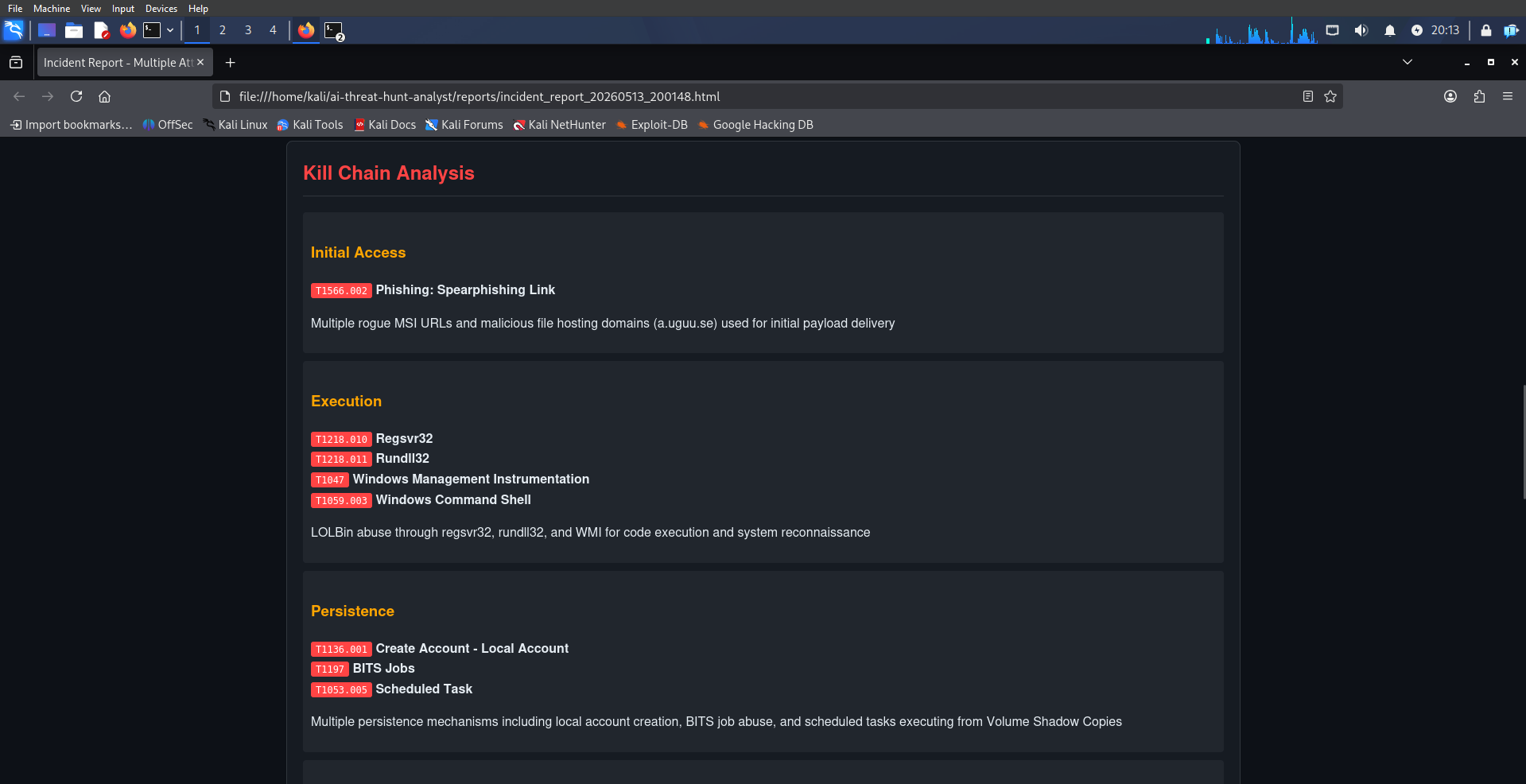Open the Kali Tools bookmark

[310, 125]
